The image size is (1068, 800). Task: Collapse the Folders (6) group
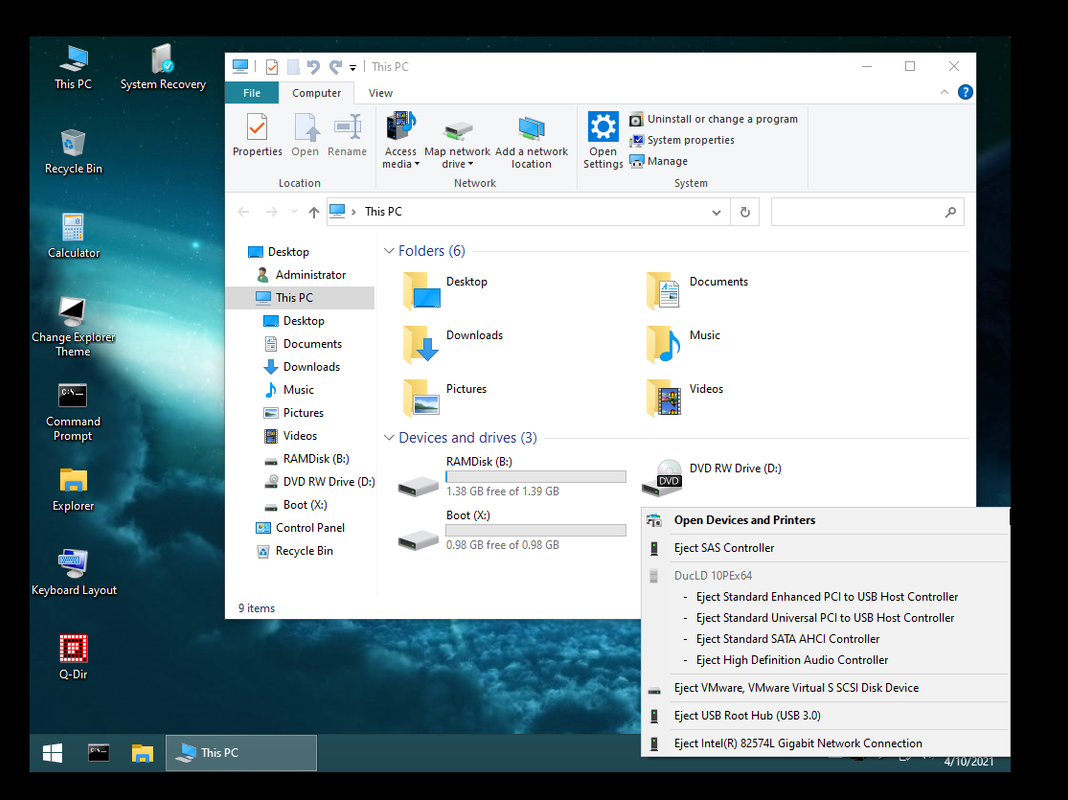(389, 251)
